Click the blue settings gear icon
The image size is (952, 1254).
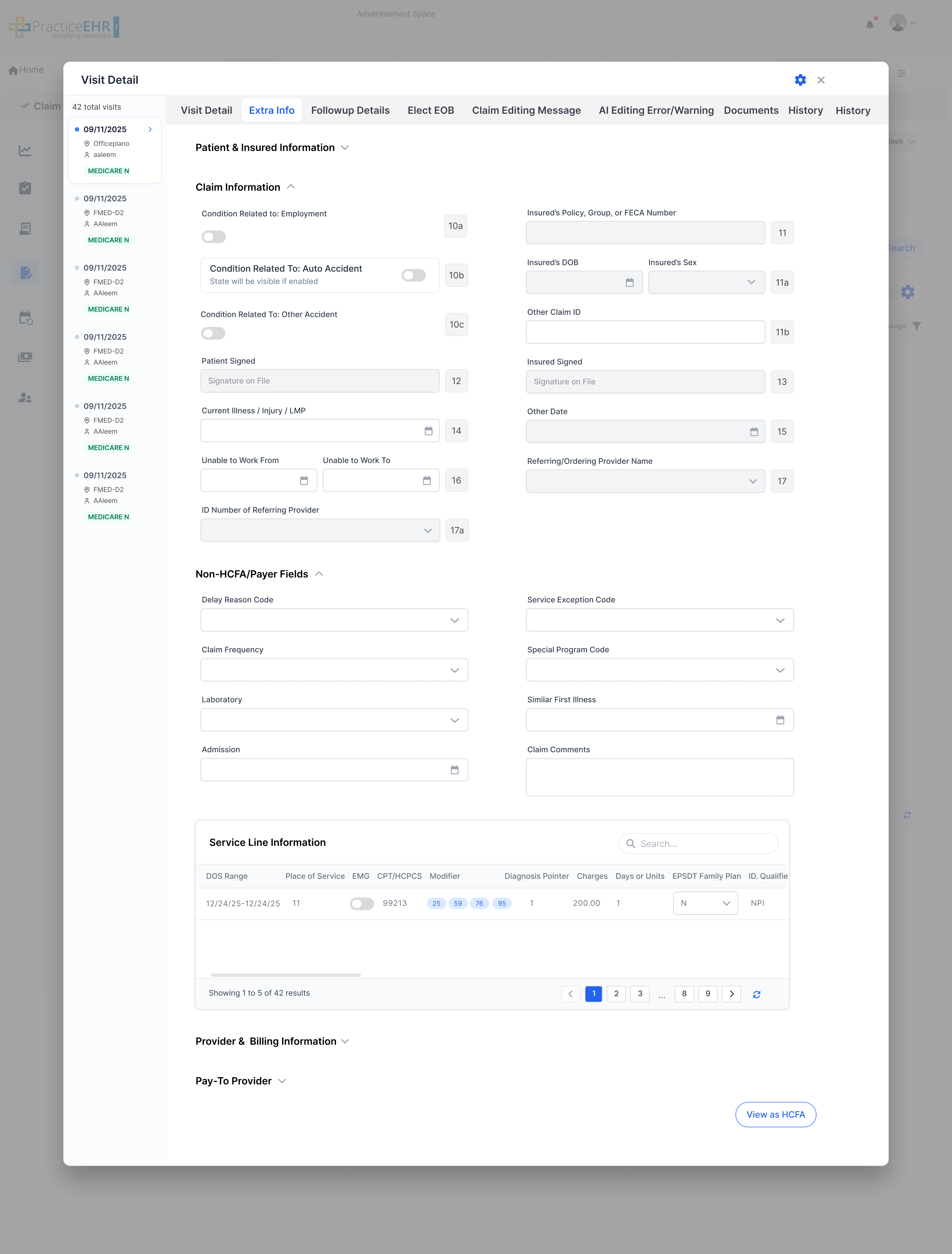click(800, 80)
